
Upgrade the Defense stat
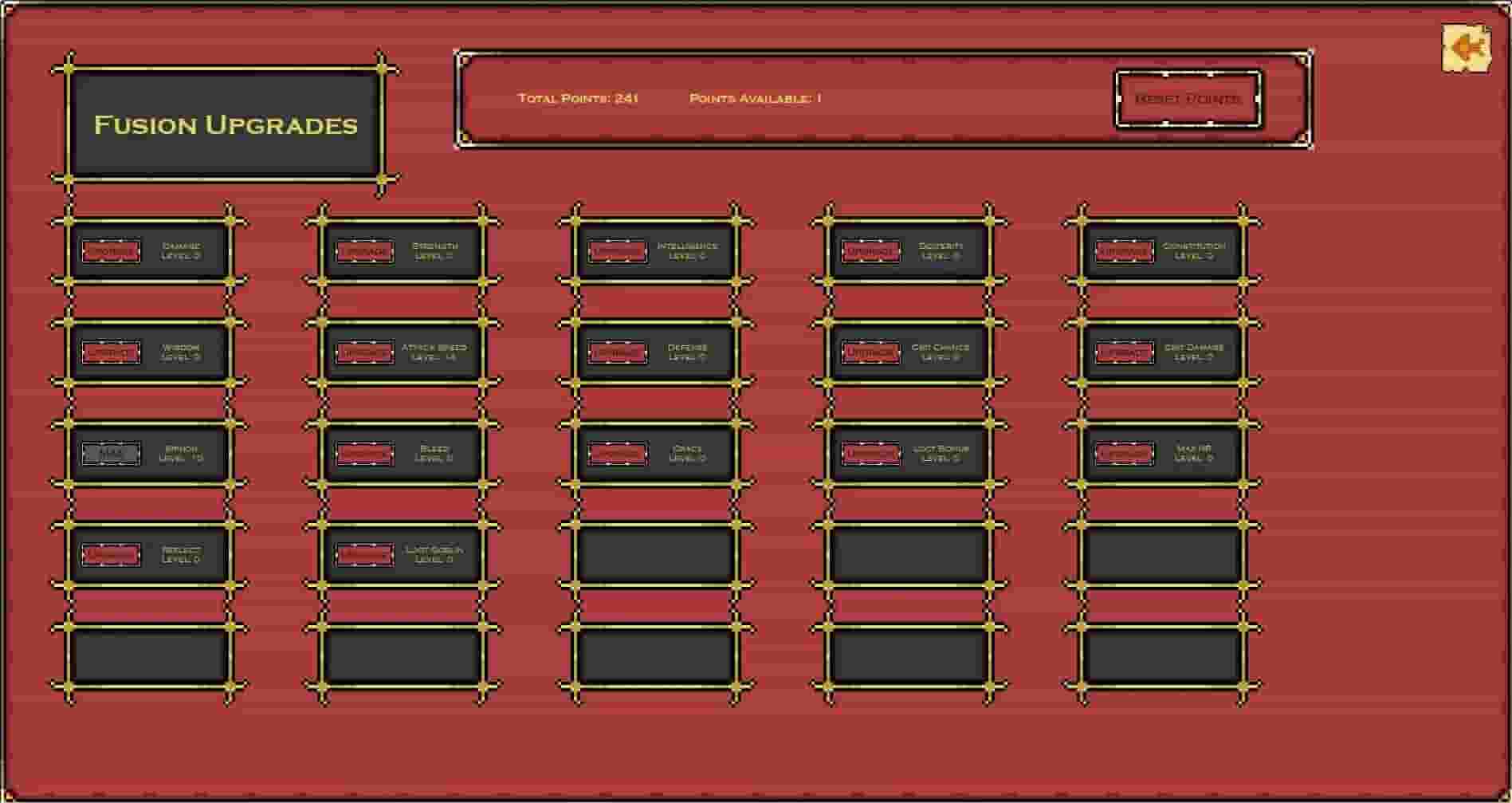coord(618,352)
